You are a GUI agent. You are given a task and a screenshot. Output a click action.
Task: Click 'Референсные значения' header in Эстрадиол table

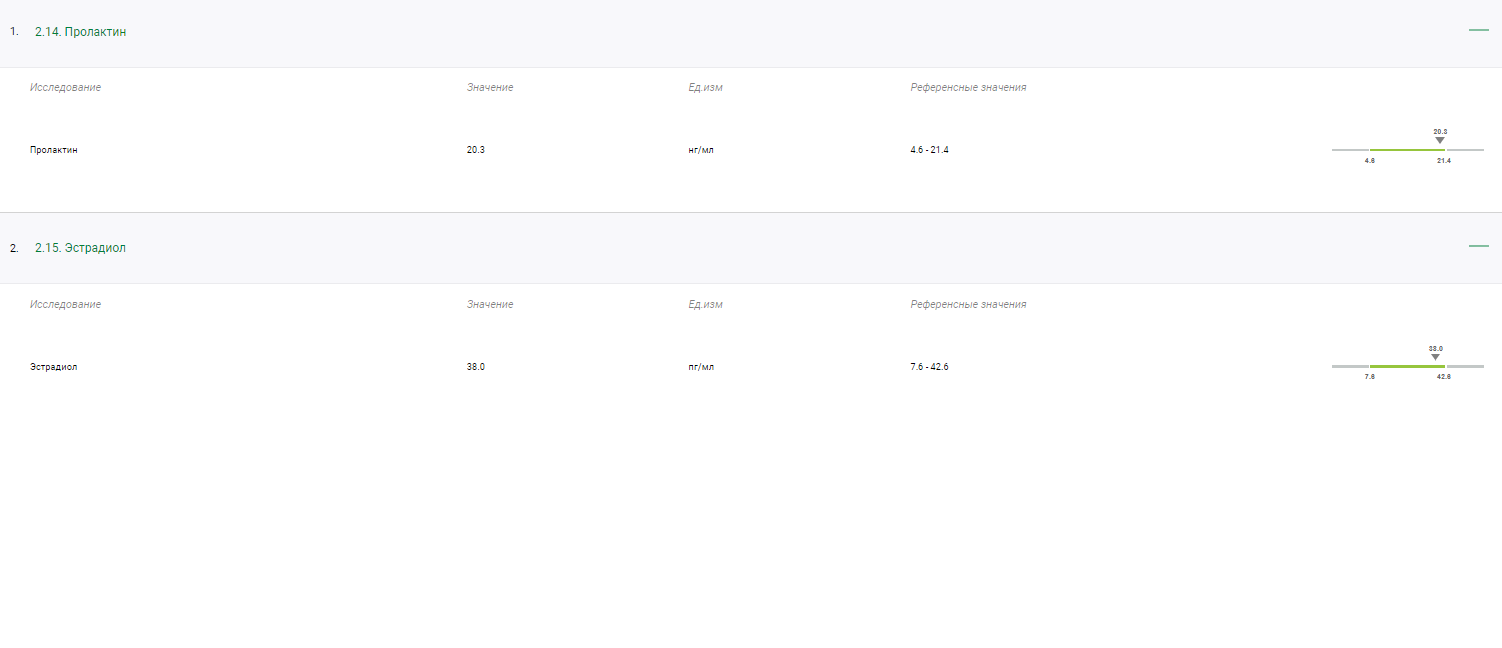coord(968,304)
